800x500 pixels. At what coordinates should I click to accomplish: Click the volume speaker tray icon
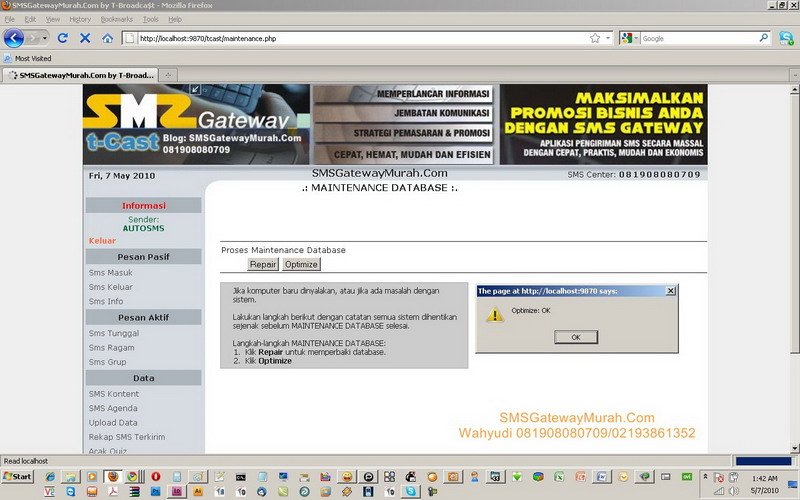point(734,491)
